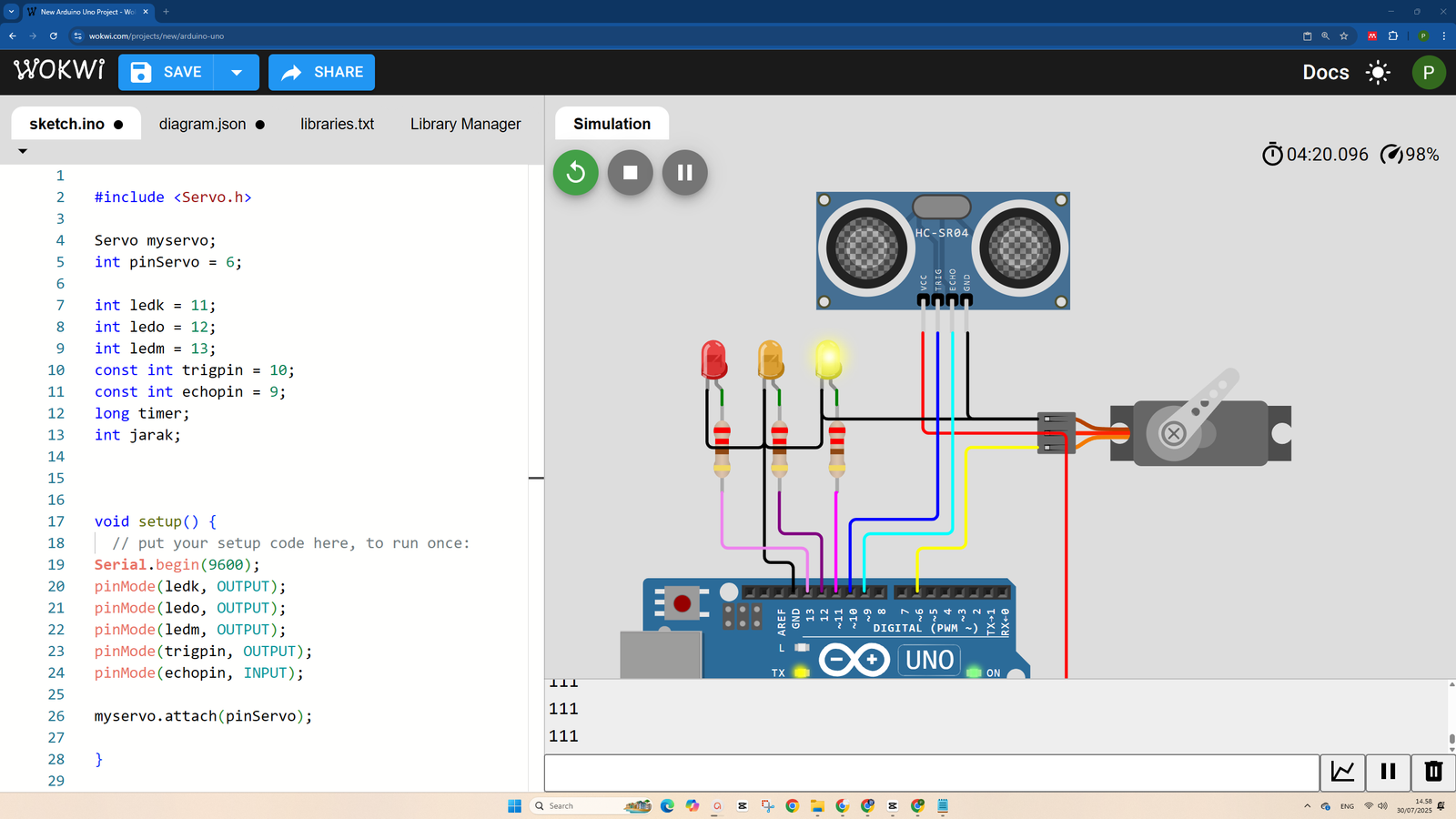Screen dimensions: 1456x819
Task: Open the taskbar volume control
Action: (1382, 805)
